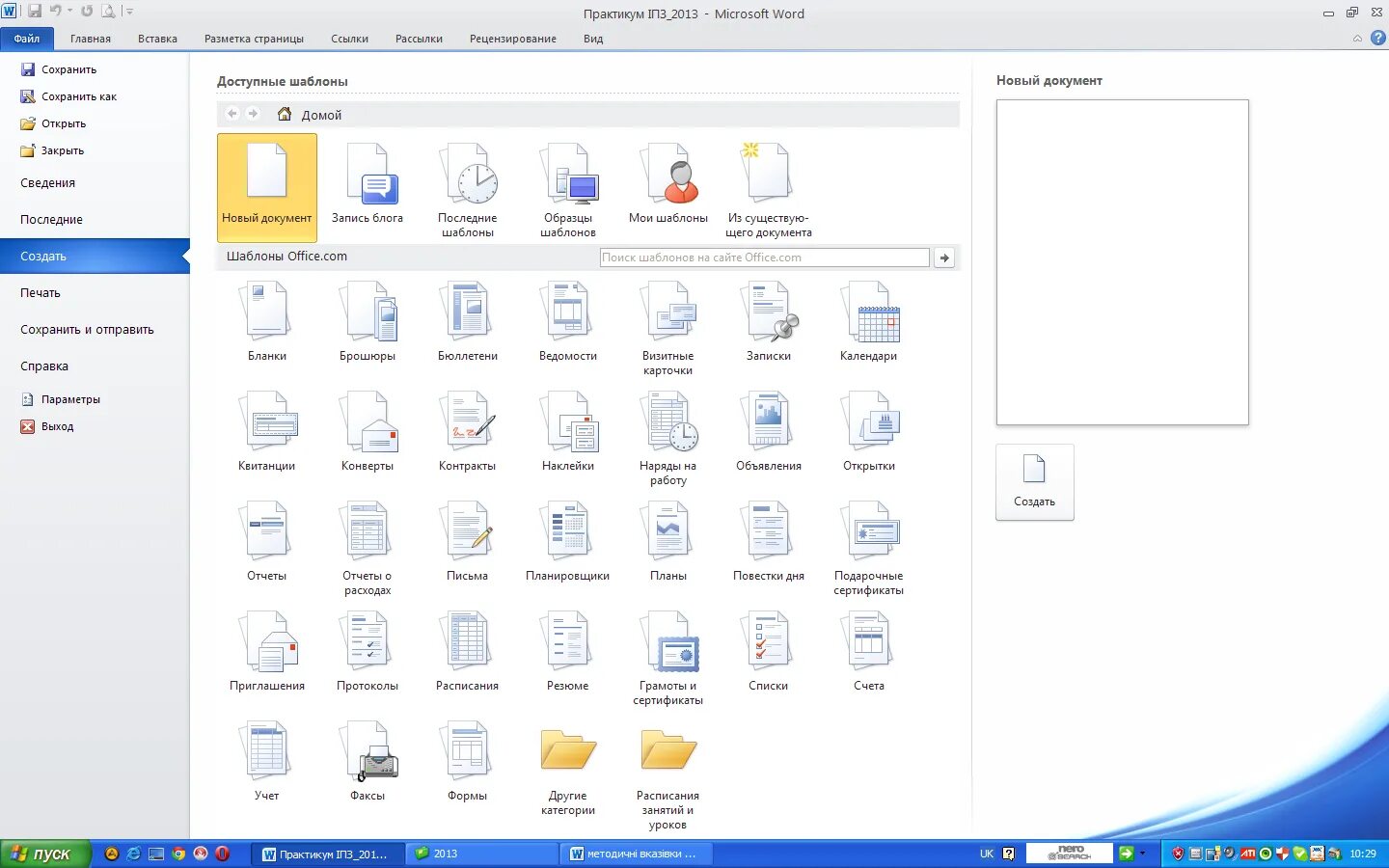Open the Отчеты о расходах category

[368, 548]
